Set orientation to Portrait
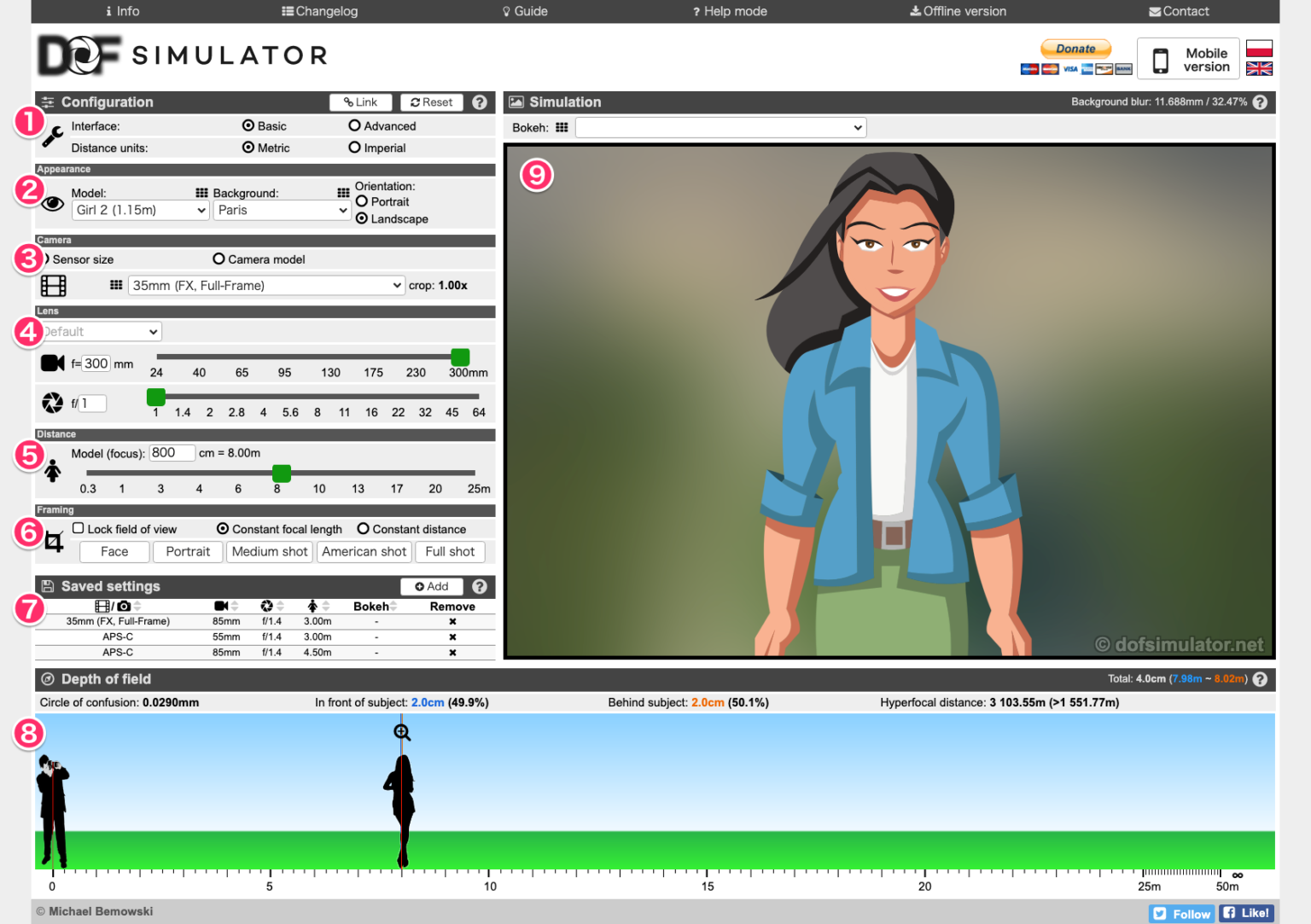The width and height of the screenshot is (1311, 924). click(363, 201)
